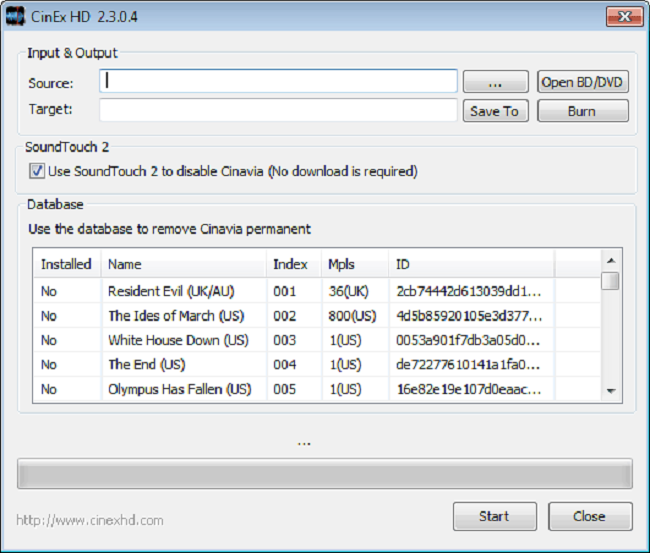Click index cell 002
The width and height of the screenshot is (650, 553).
[285, 316]
